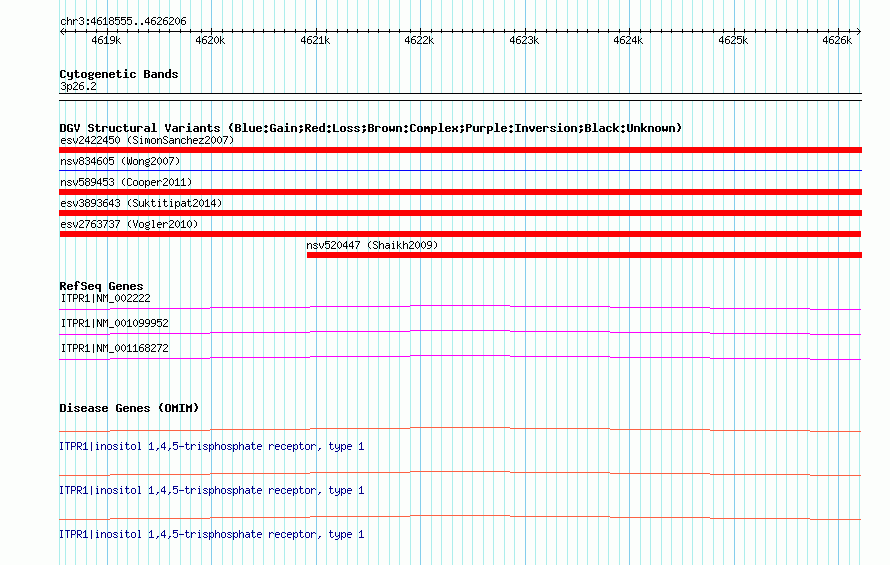Click the 4624k ruler tick label
Screen dimensions: 890x565
[628, 40]
